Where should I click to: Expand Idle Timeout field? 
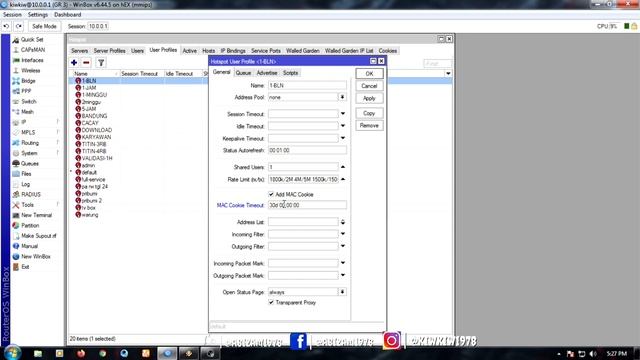pyautogui.click(x=343, y=126)
